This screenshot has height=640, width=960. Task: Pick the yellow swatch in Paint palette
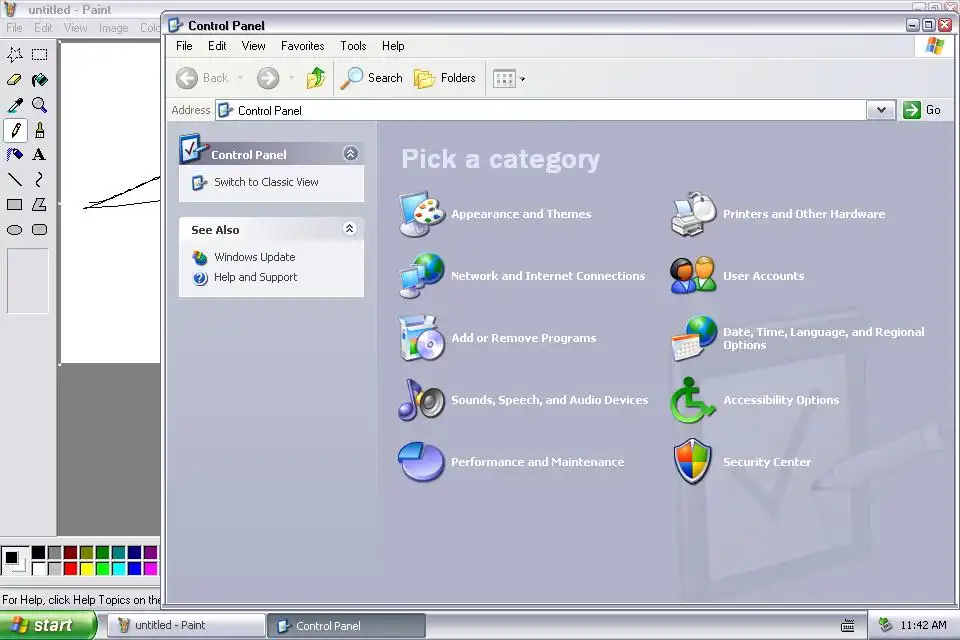86,568
